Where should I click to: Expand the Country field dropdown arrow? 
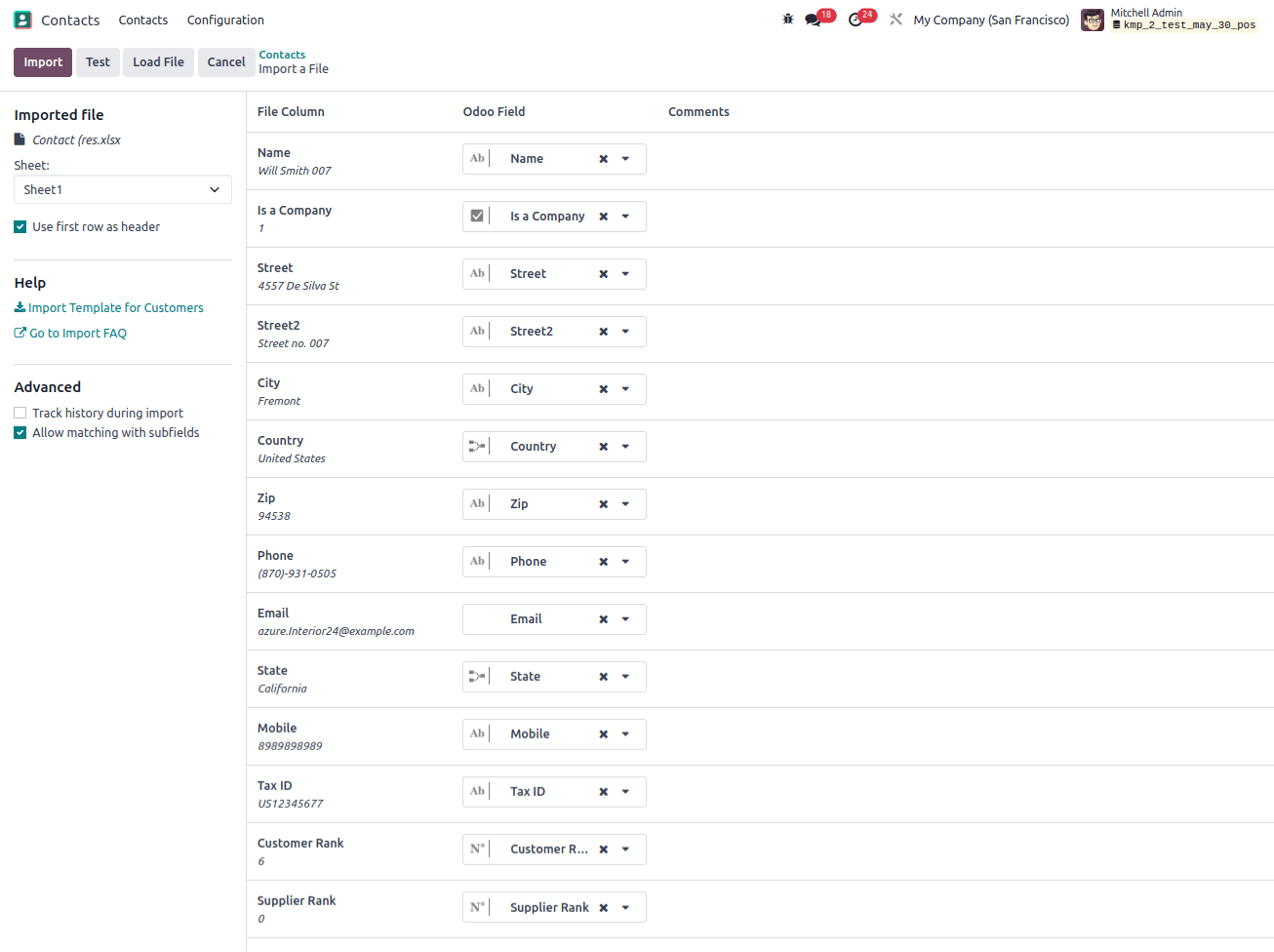625,447
